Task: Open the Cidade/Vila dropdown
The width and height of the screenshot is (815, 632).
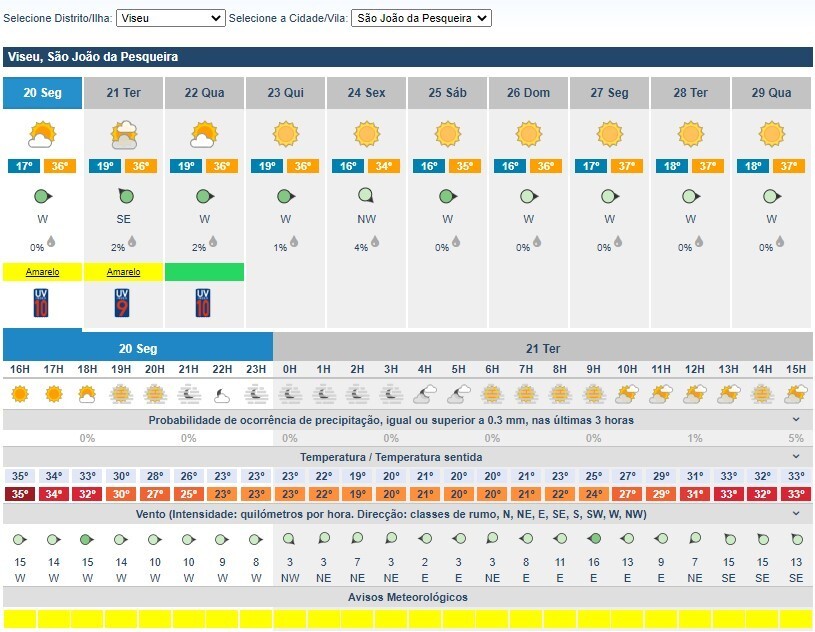Action: [422, 18]
